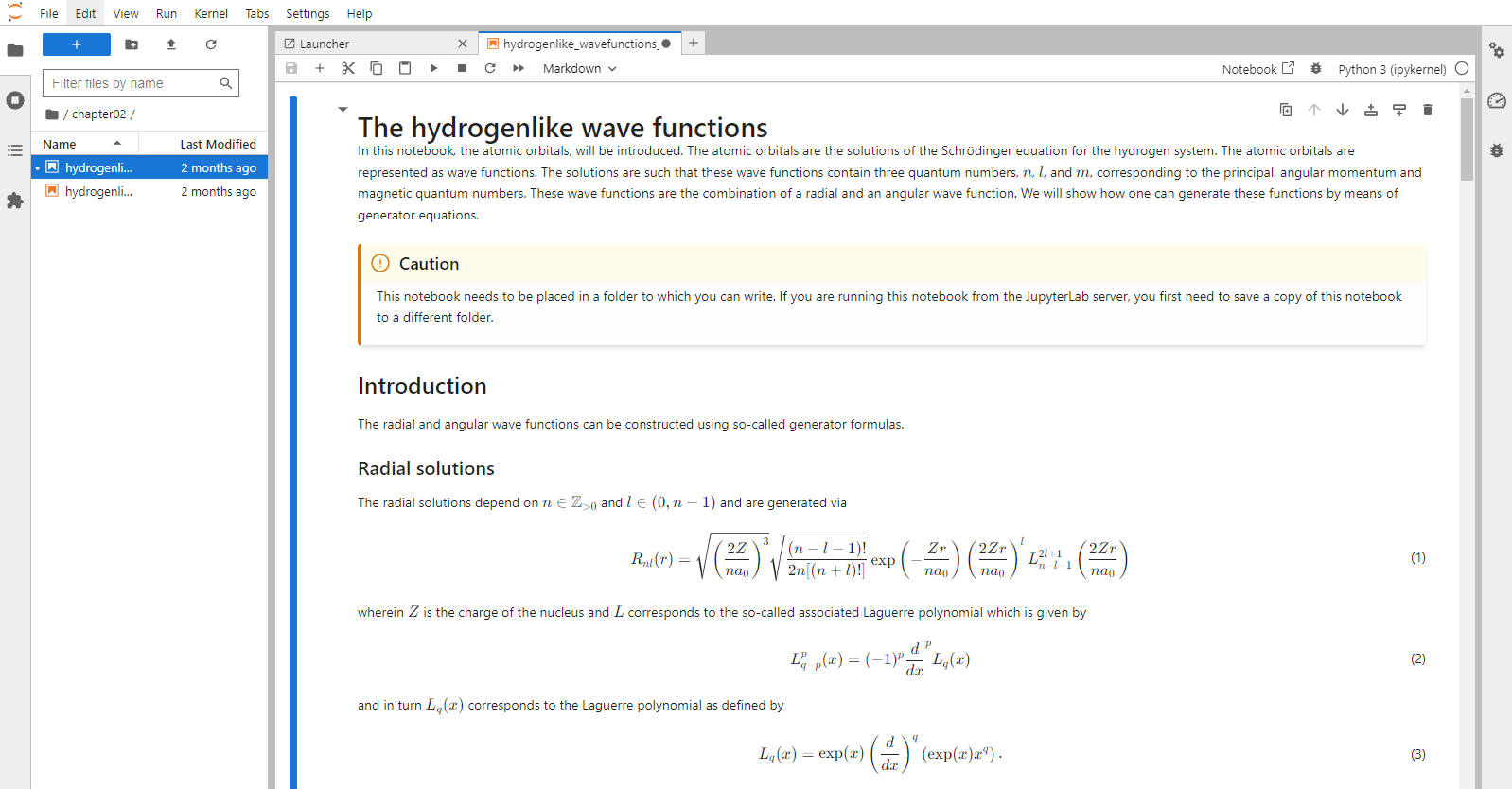Click the JupyterLab logo in menu bar
1512x789 pixels.
[15, 12]
